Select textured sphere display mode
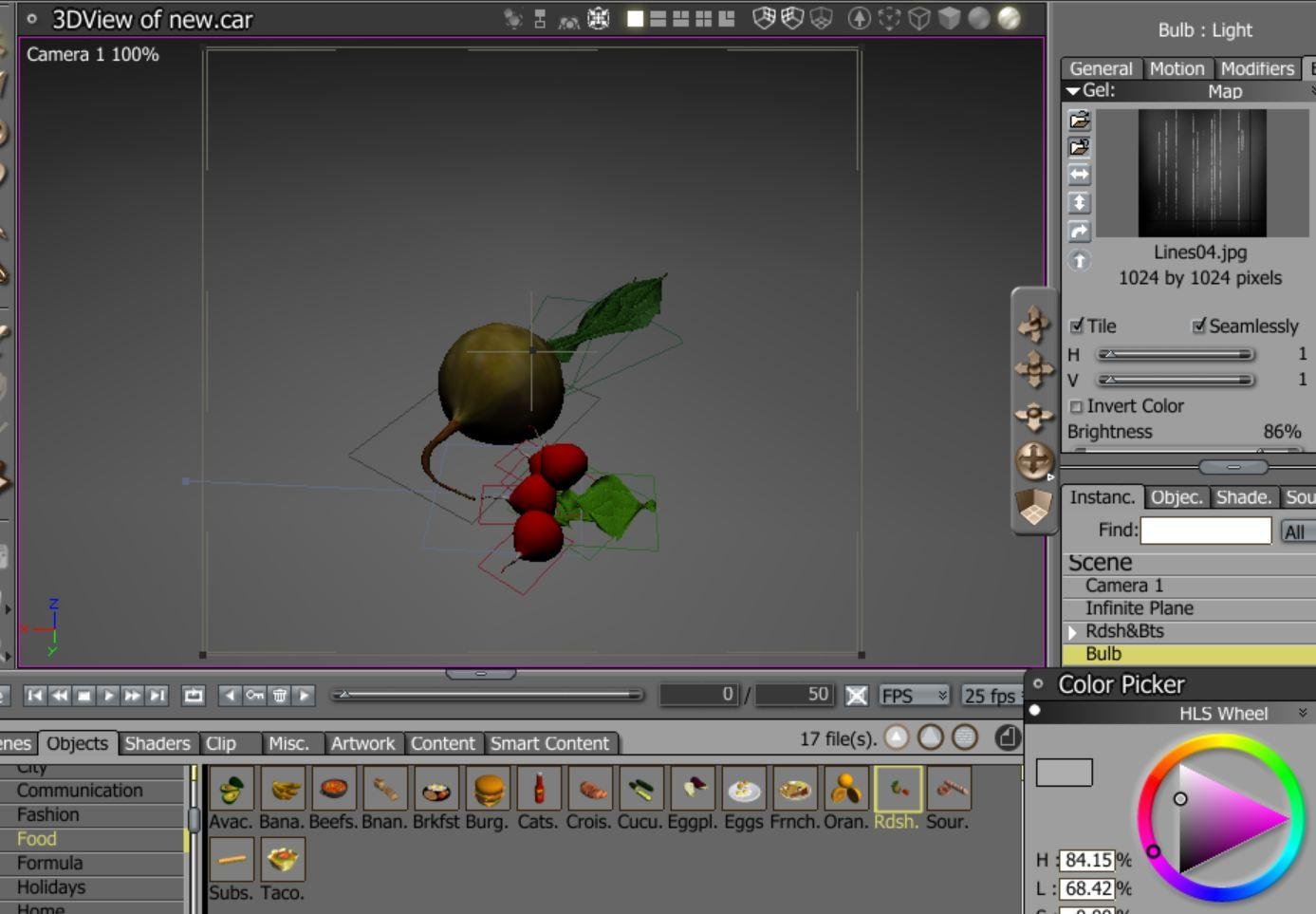The image size is (1316, 914). [1010, 19]
